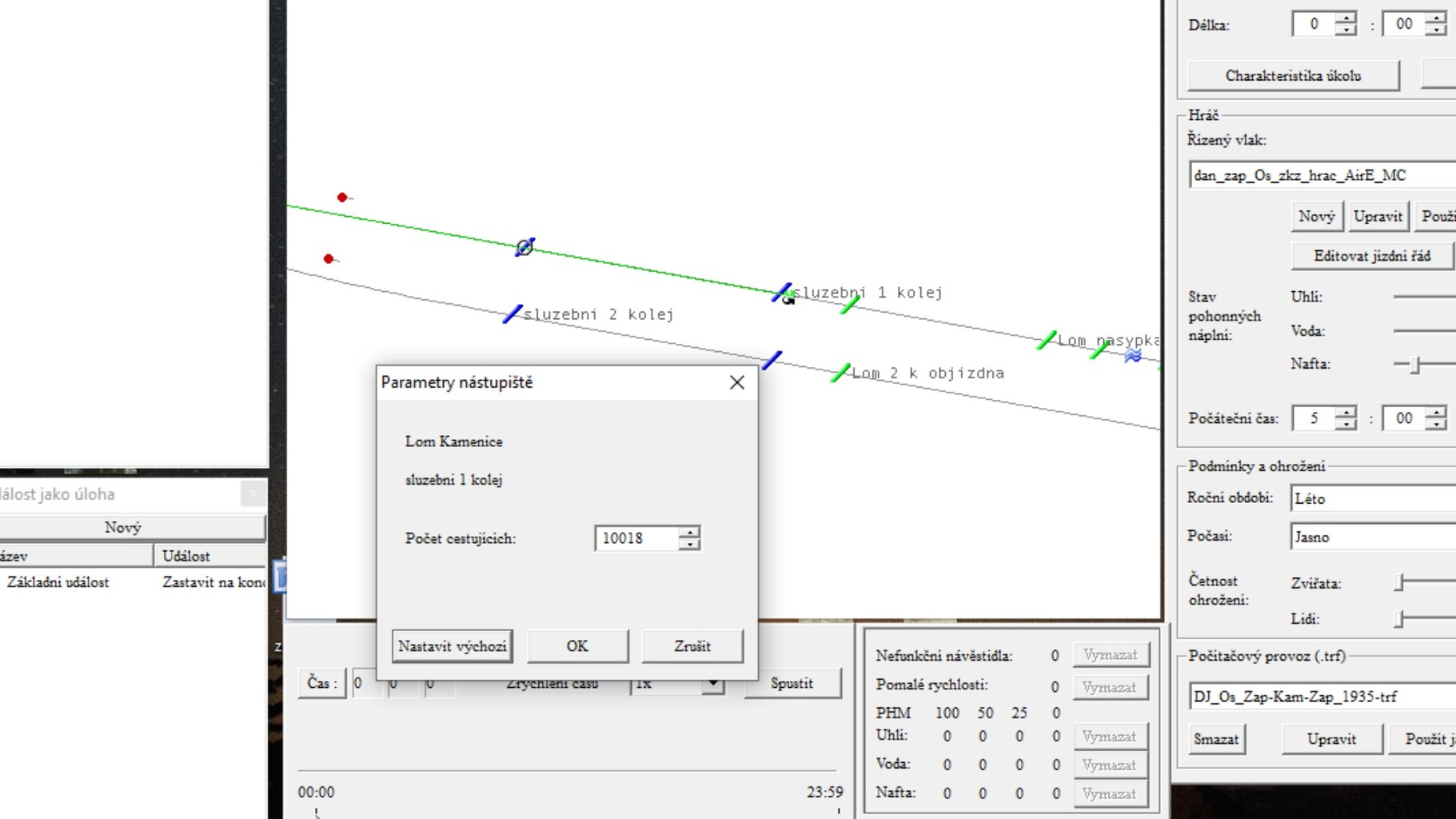Select the green marker at Lom nasypka
Screen dimensions: 1456x819
click(x=1047, y=340)
